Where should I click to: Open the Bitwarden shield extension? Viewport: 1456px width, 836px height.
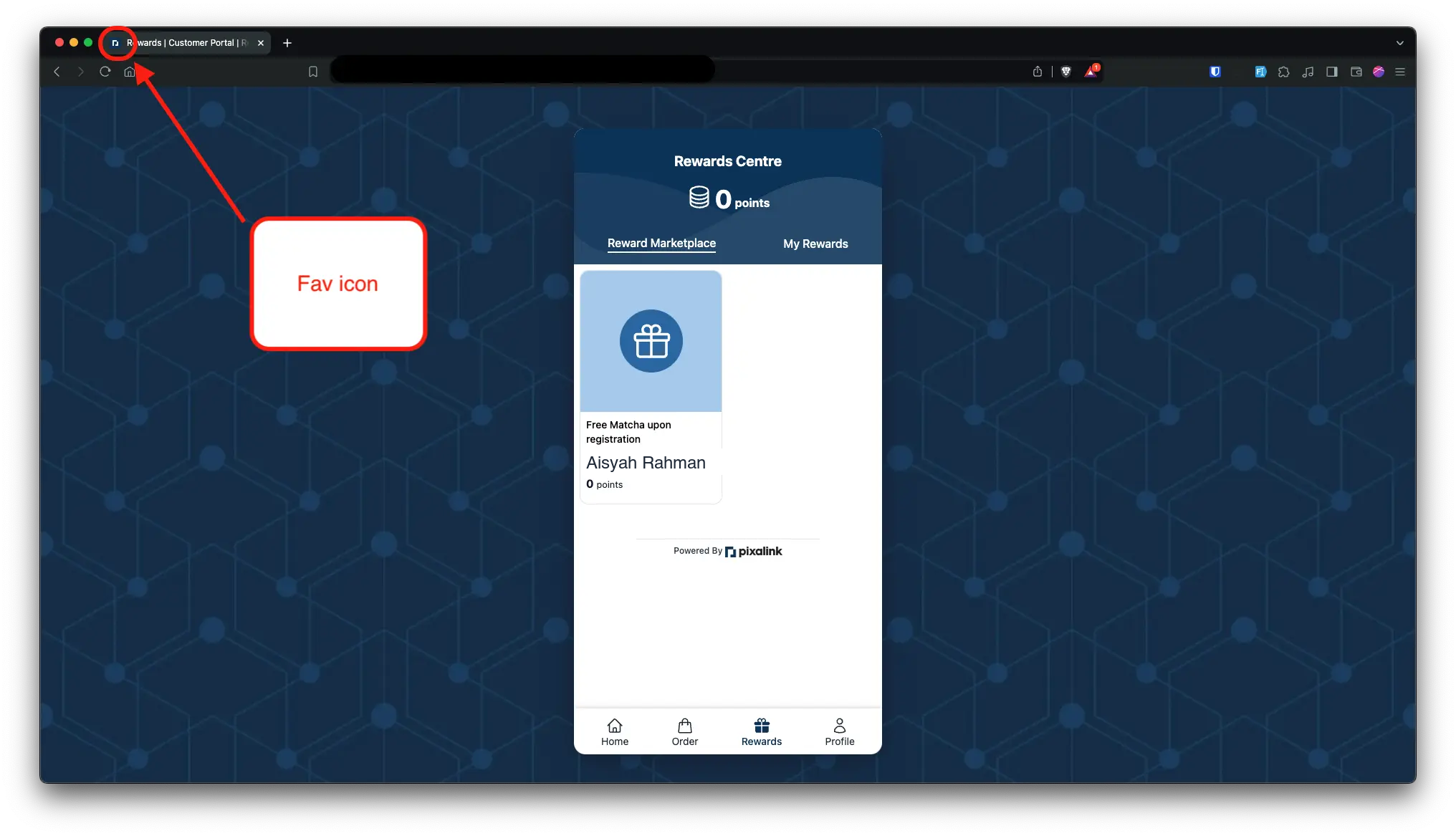(1215, 72)
